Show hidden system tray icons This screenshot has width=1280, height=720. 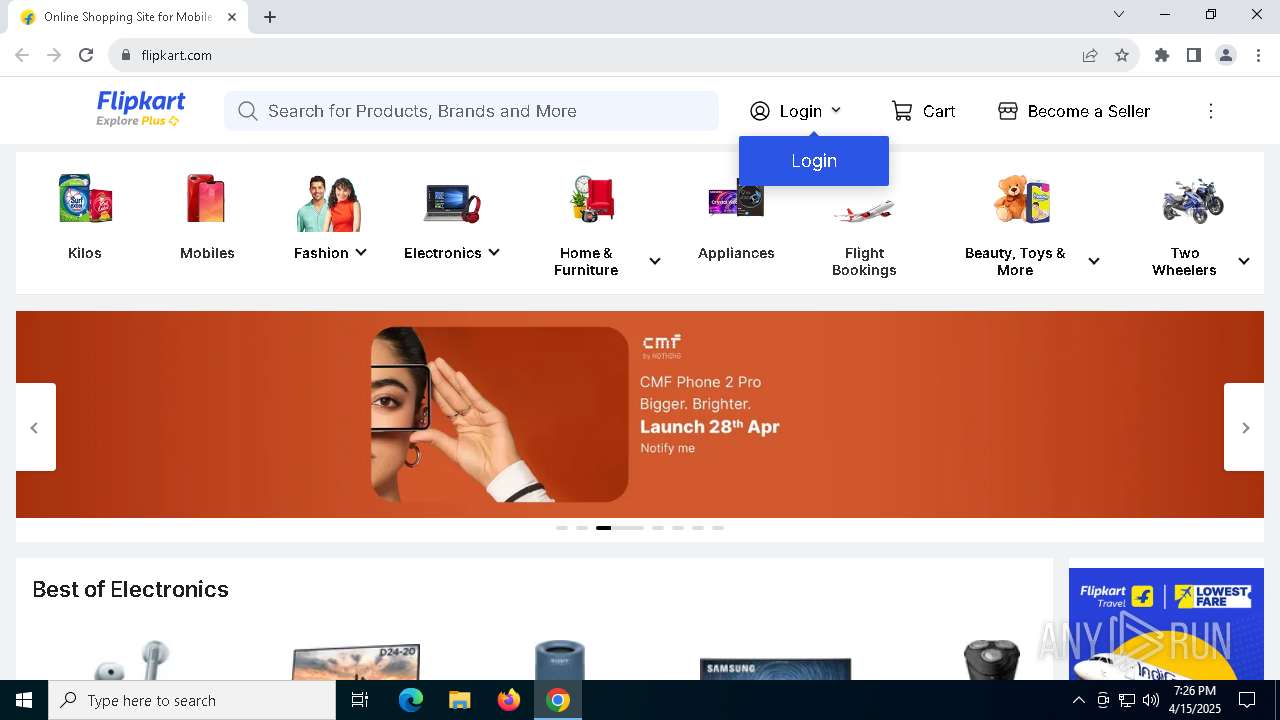1078,700
